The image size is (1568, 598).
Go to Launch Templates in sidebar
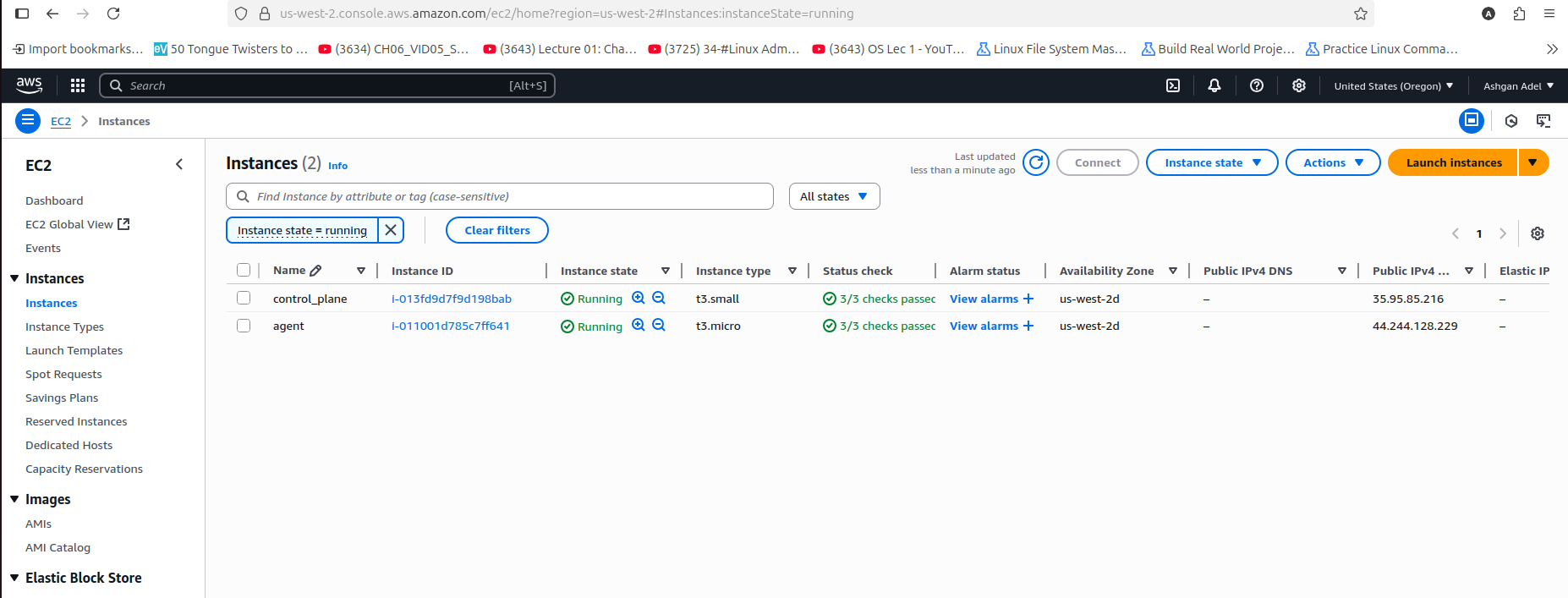(x=74, y=350)
